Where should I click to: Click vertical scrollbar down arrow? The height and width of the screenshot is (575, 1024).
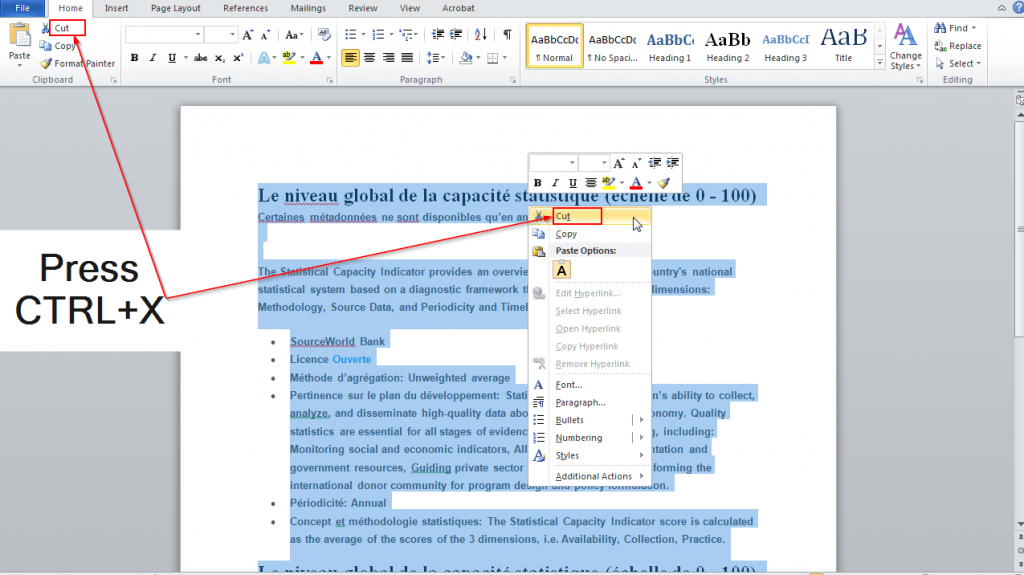tap(1019, 524)
